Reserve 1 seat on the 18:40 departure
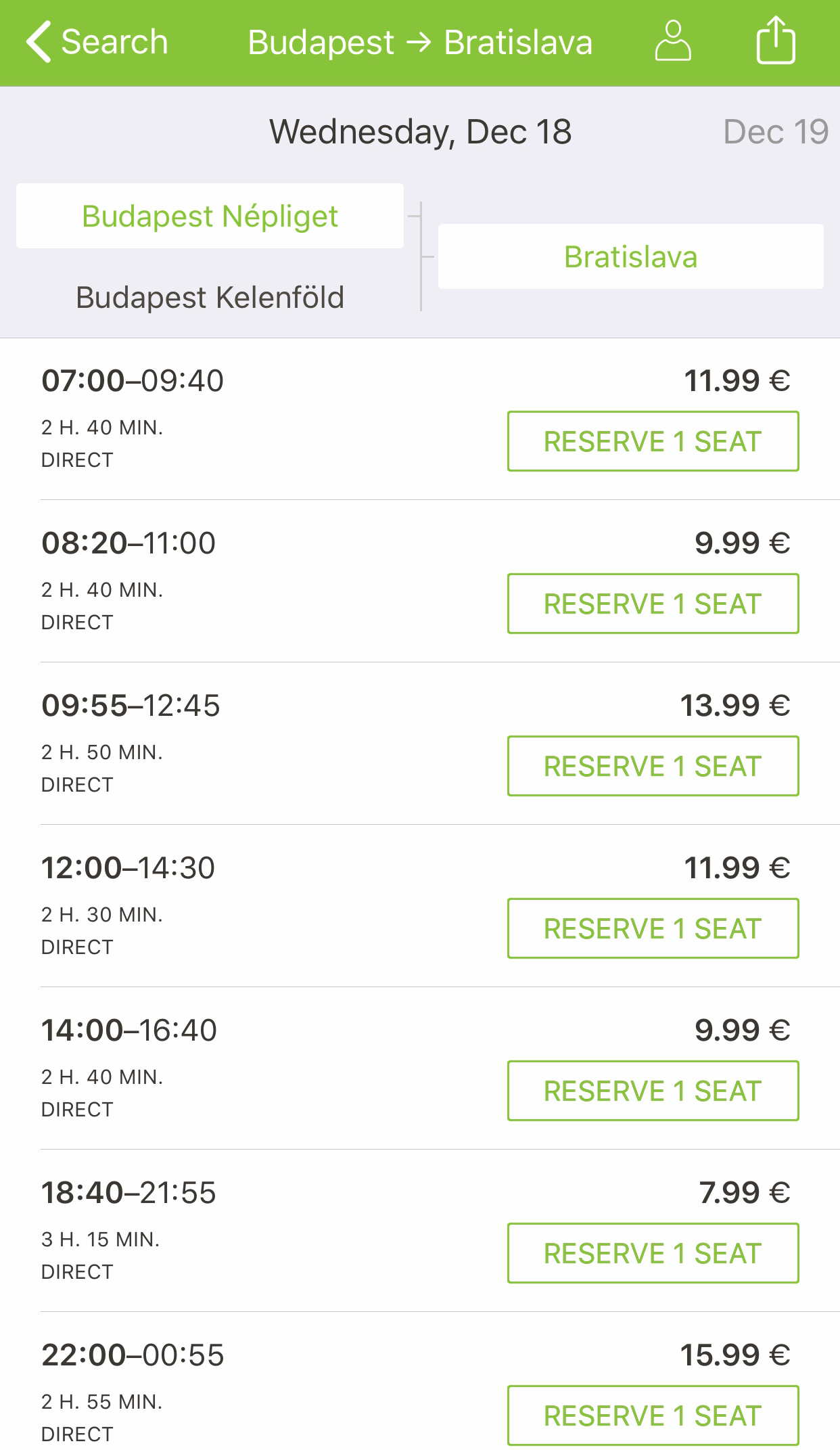Screen dimensions: 840x1450 point(653,1253)
